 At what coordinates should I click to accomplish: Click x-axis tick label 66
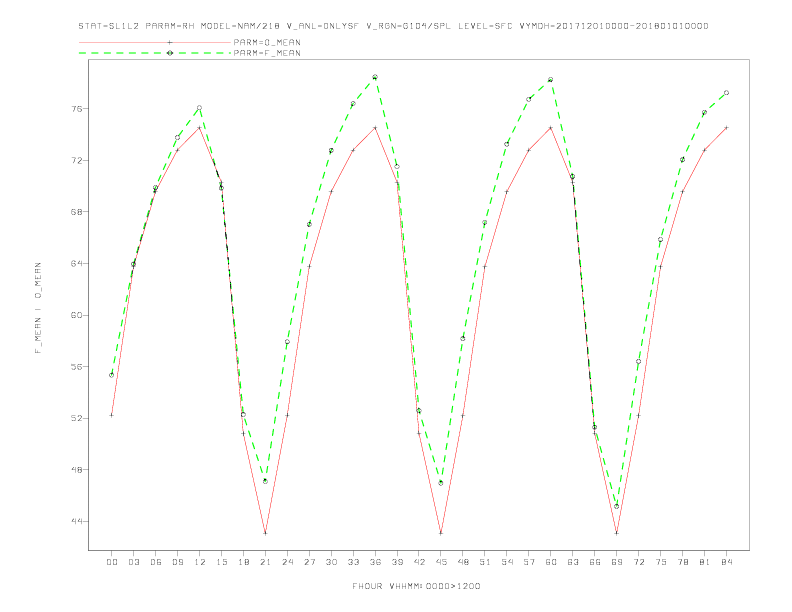[x=595, y=562]
